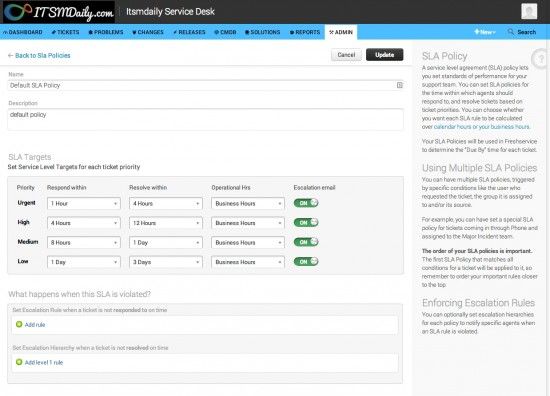550x396 pixels.
Task: View the Reports tab
Action: 305,32
